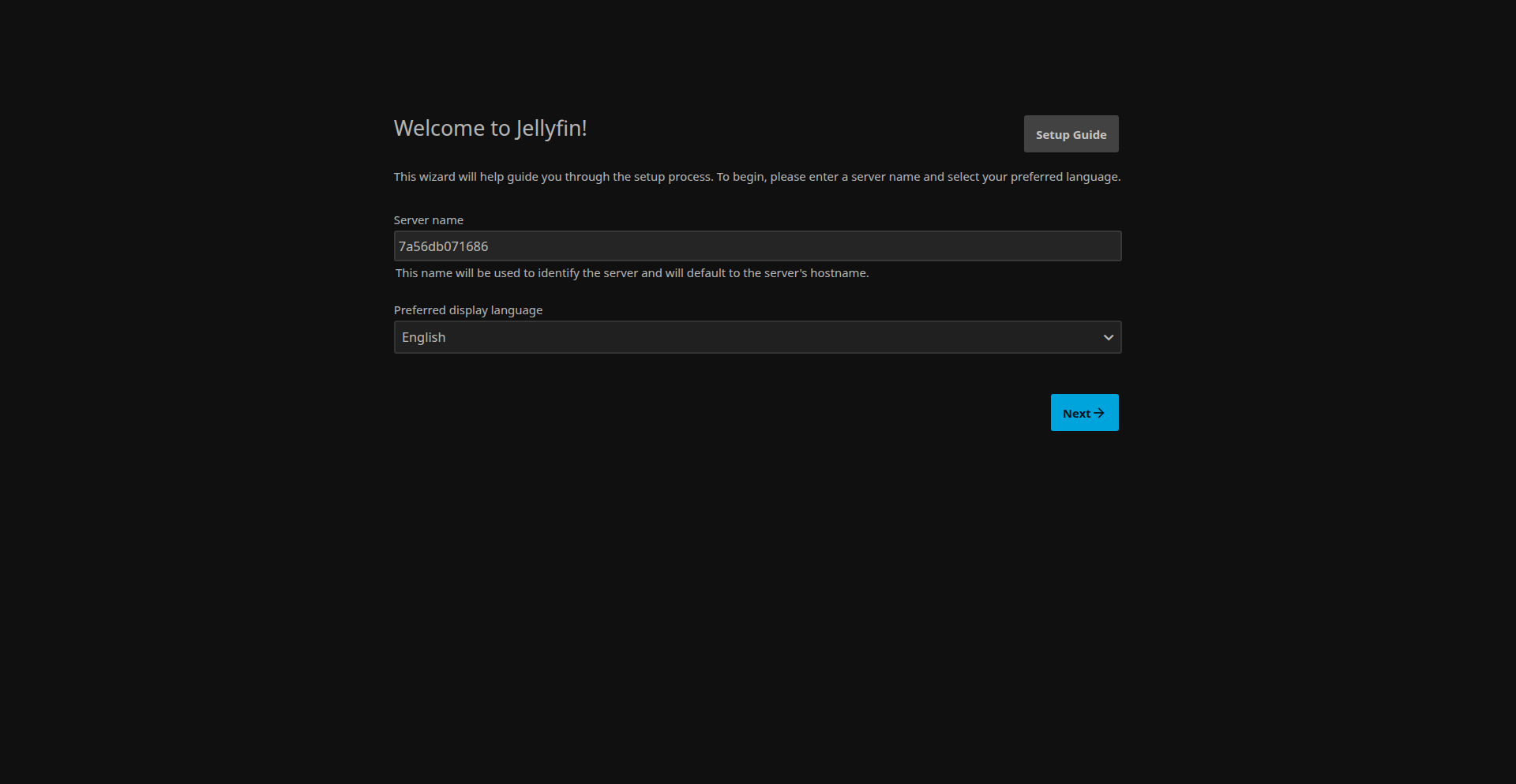Viewport: 1516px width, 784px height.
Task: Click the wizard introduction paragraph
Action: click(756, 177)
